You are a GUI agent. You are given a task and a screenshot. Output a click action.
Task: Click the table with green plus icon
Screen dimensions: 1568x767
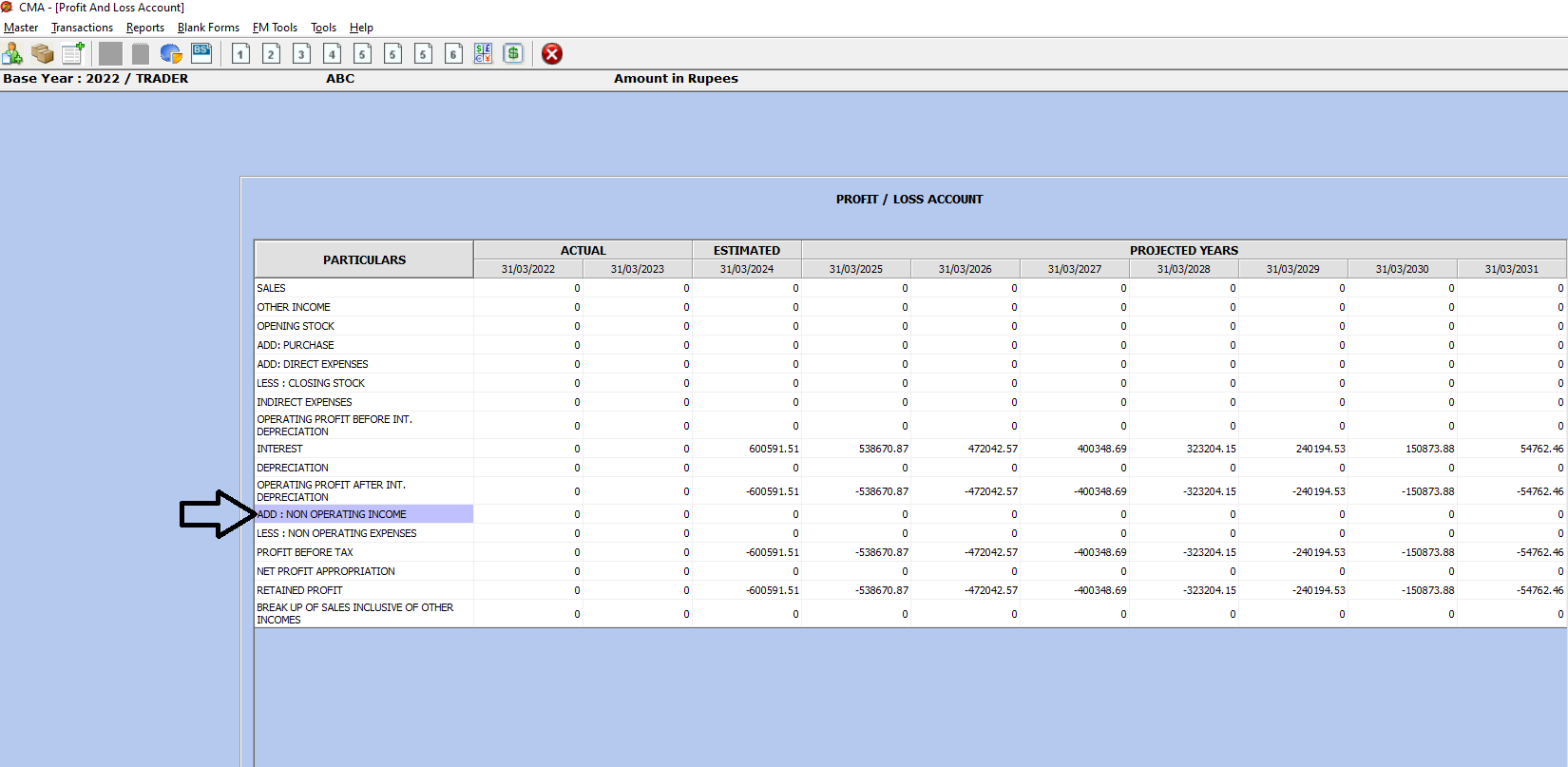pos(73,53)
